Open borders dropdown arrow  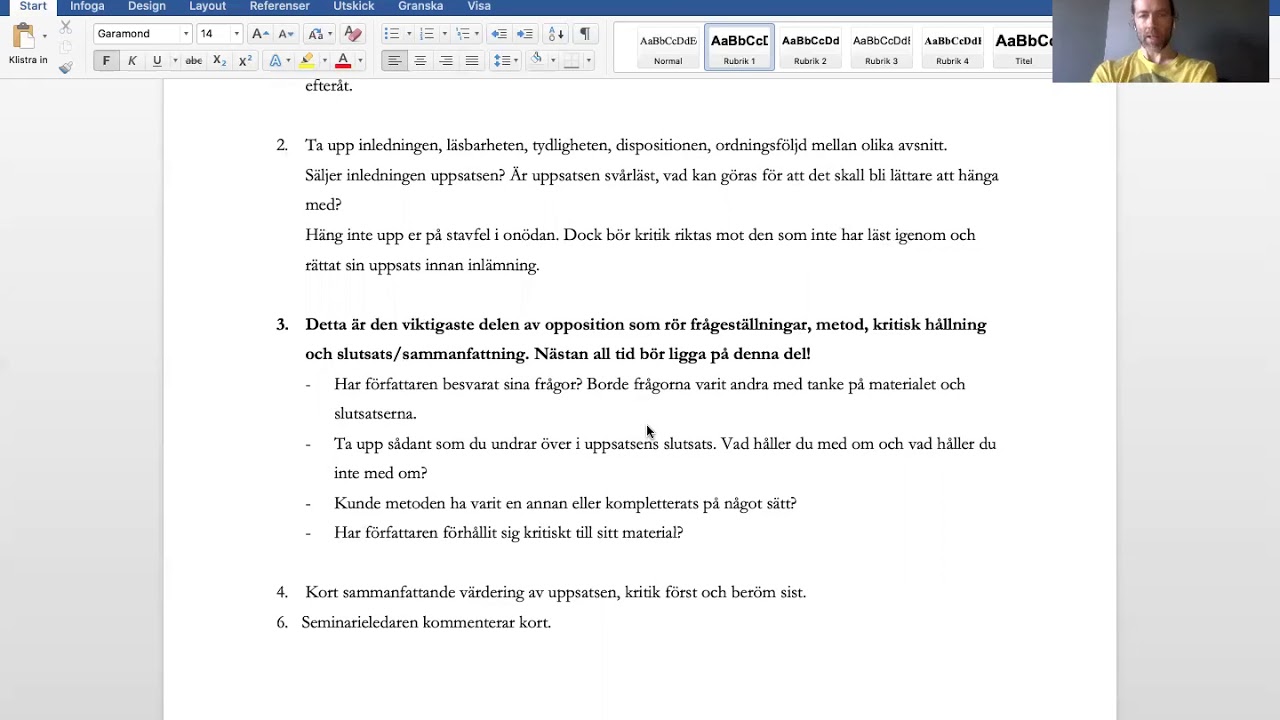(588, 61)
